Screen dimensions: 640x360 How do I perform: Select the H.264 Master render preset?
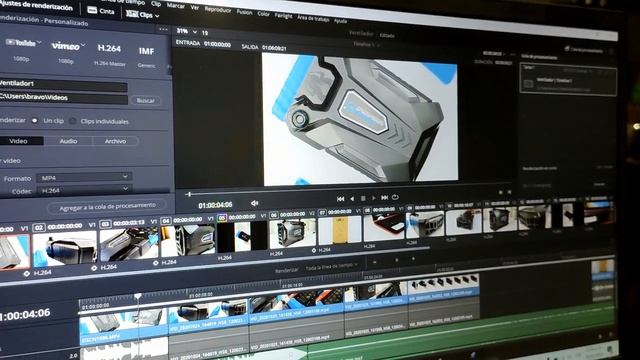[109, 55]
